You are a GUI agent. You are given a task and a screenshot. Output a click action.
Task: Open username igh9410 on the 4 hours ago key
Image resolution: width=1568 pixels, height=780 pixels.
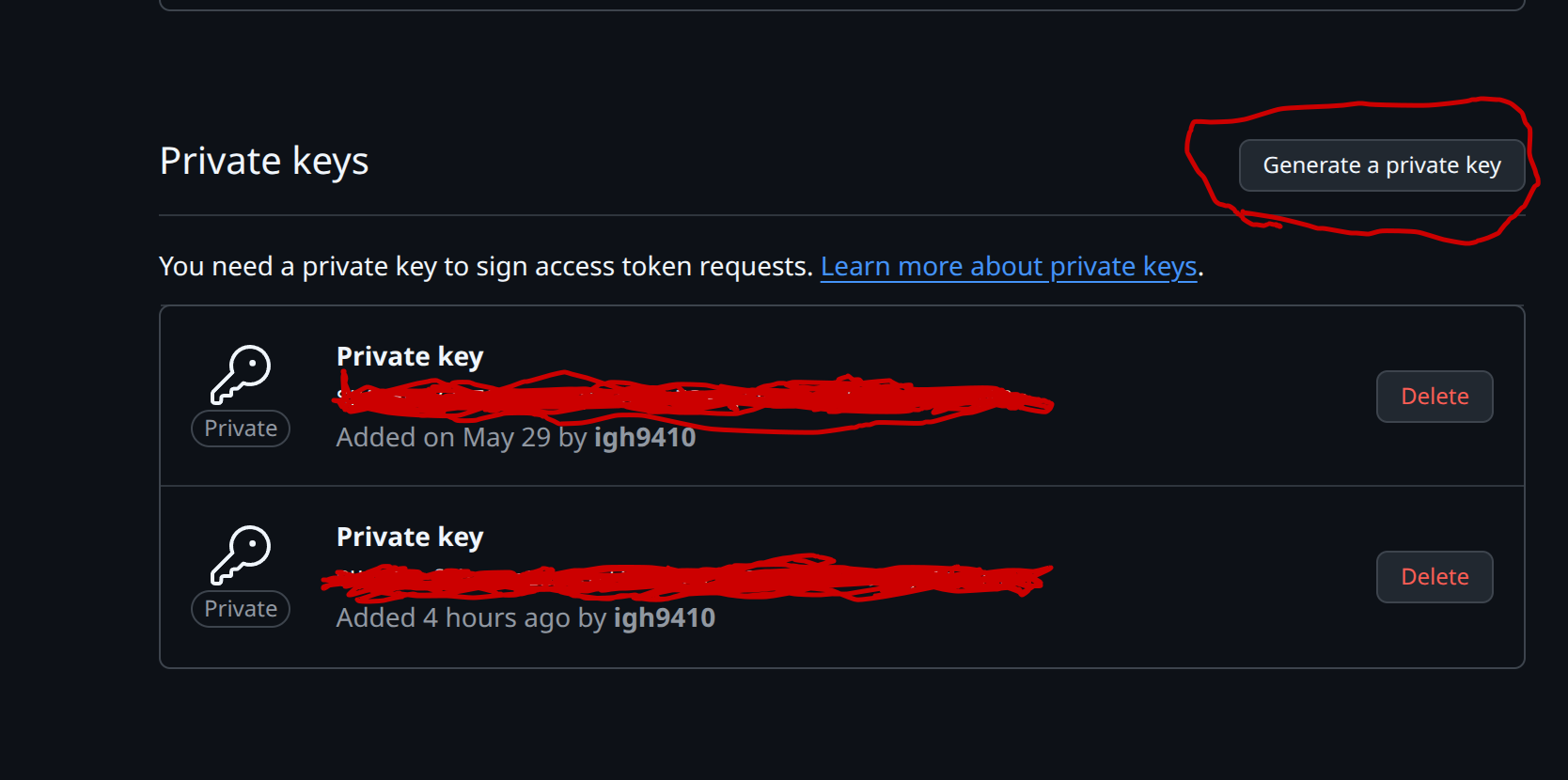(x=665, y=618)
